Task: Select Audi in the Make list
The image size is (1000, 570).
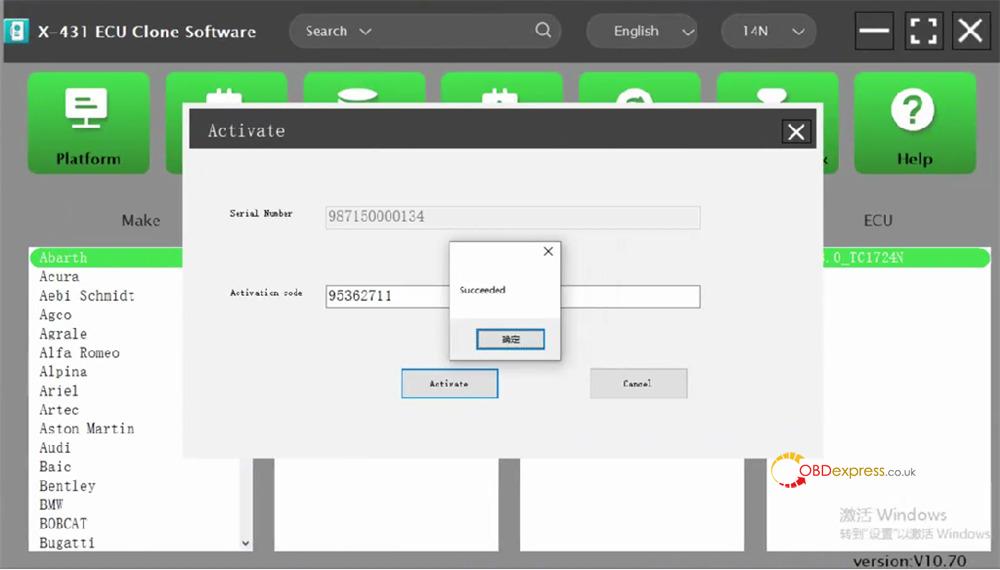Action: click(55, 448)
